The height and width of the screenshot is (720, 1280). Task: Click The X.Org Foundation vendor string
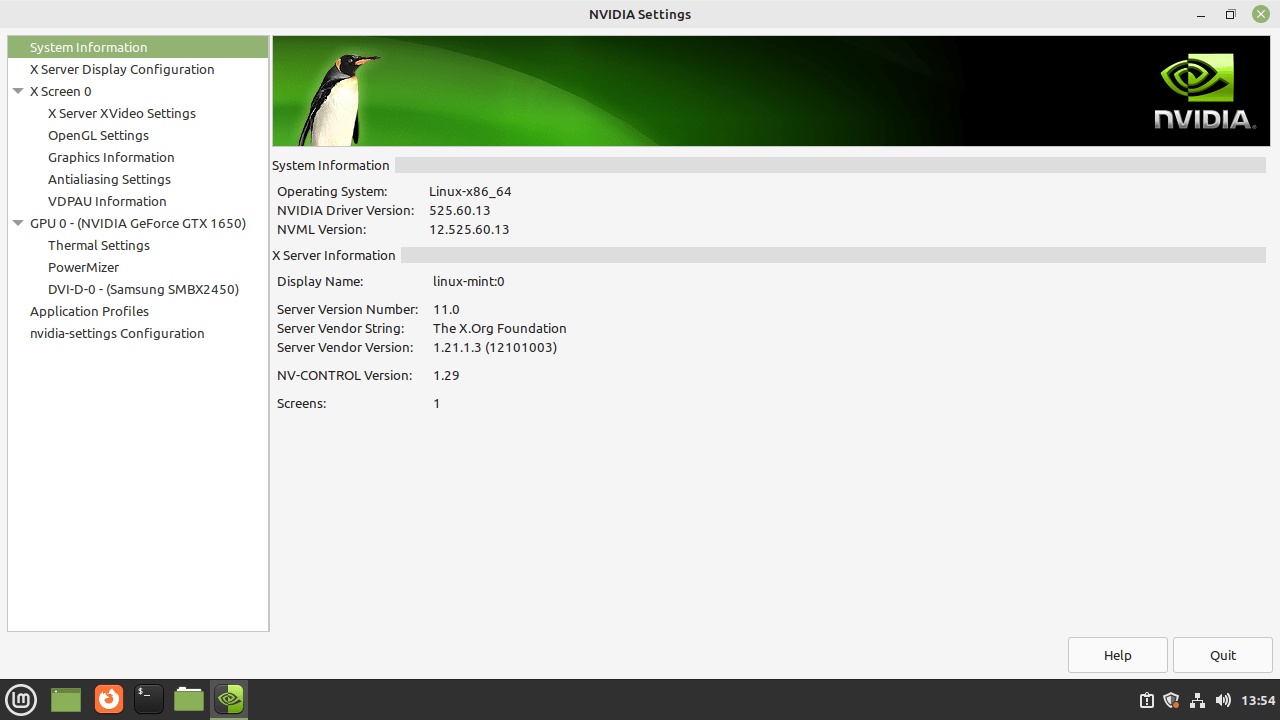point(500,328)
